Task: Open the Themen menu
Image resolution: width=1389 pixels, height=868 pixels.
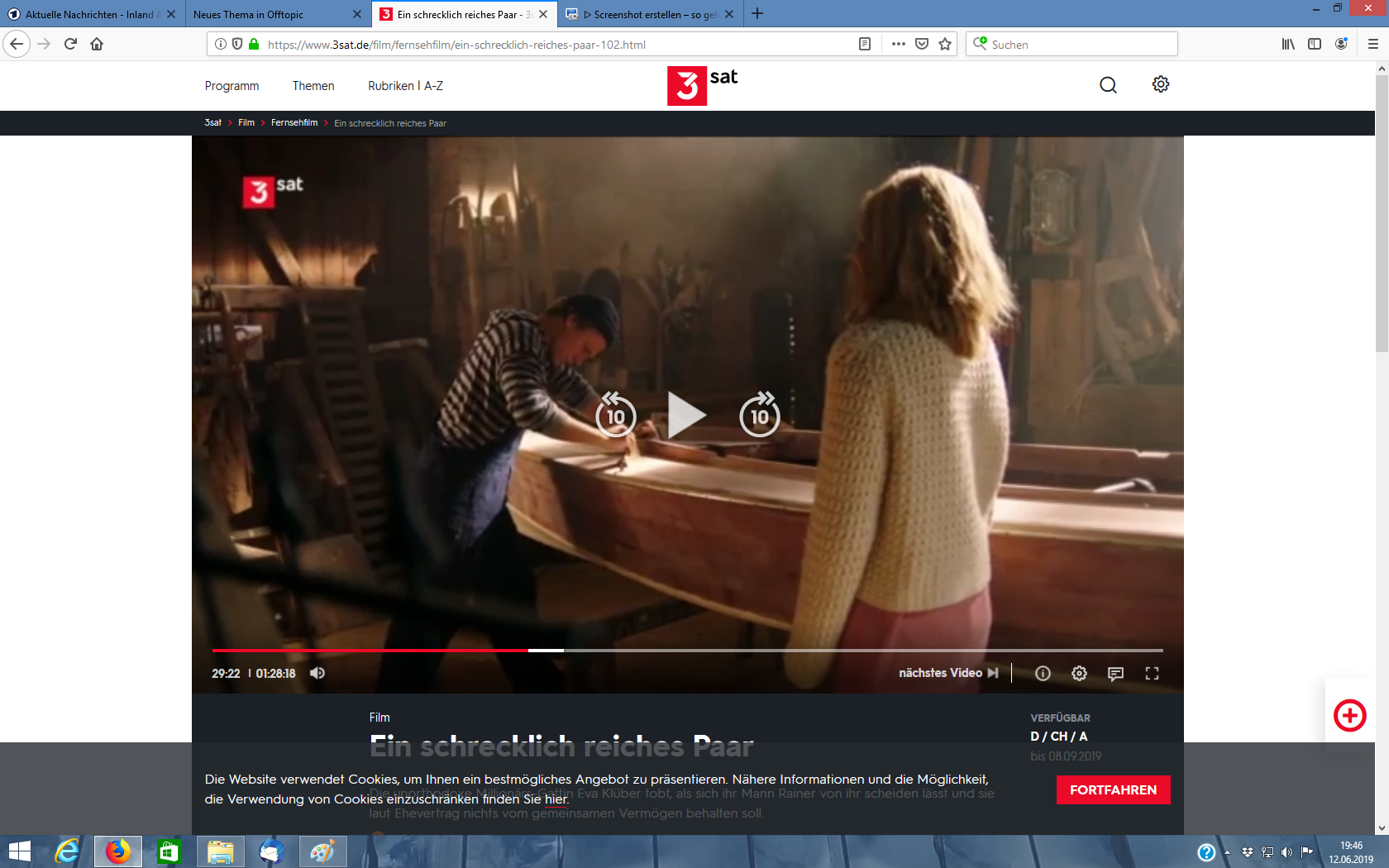Action: (x=313, y=86)
